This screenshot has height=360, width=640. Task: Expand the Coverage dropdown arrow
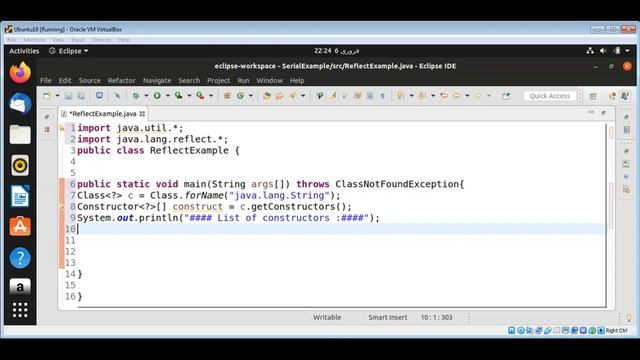[189, 96]
